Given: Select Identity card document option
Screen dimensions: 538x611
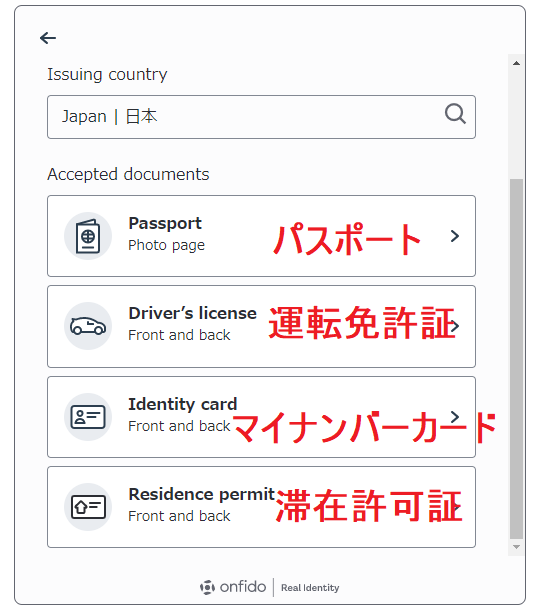Looking at the screenshot, I should coord(261,417).
